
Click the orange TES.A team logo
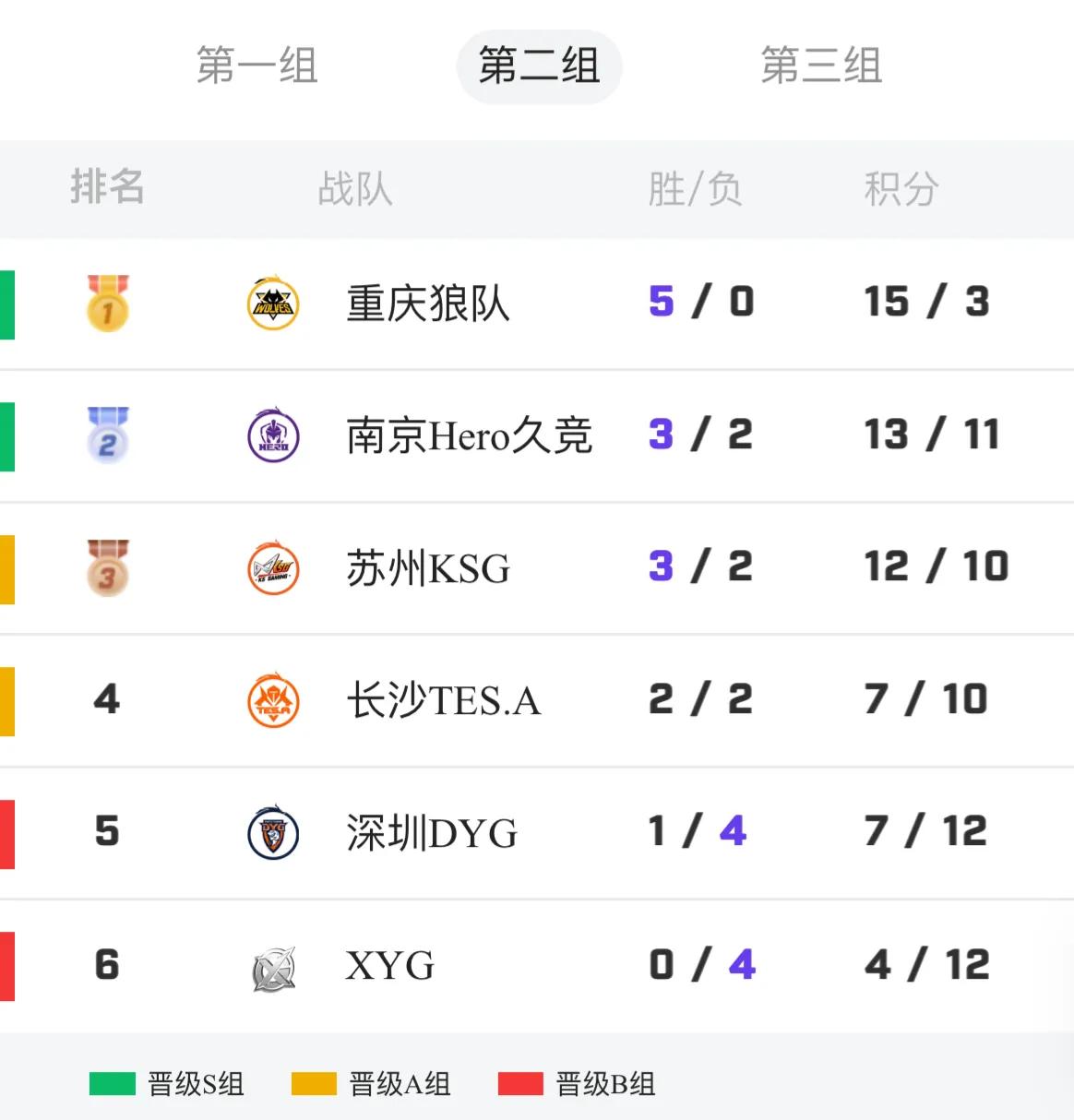273,700
